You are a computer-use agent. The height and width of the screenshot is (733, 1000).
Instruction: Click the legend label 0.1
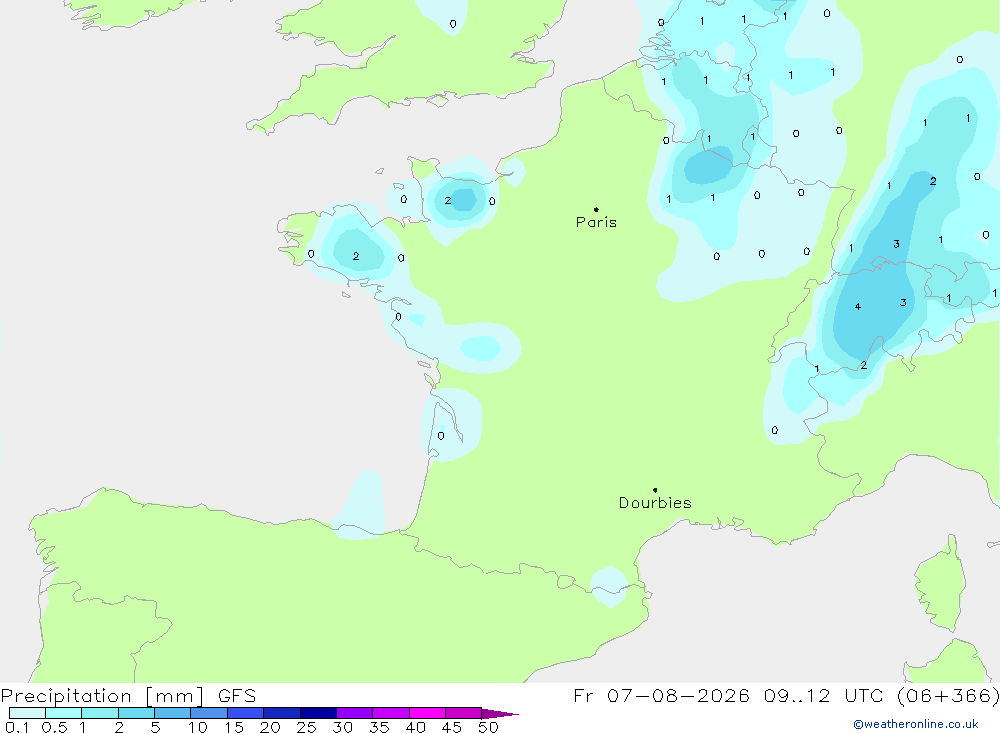17,727
